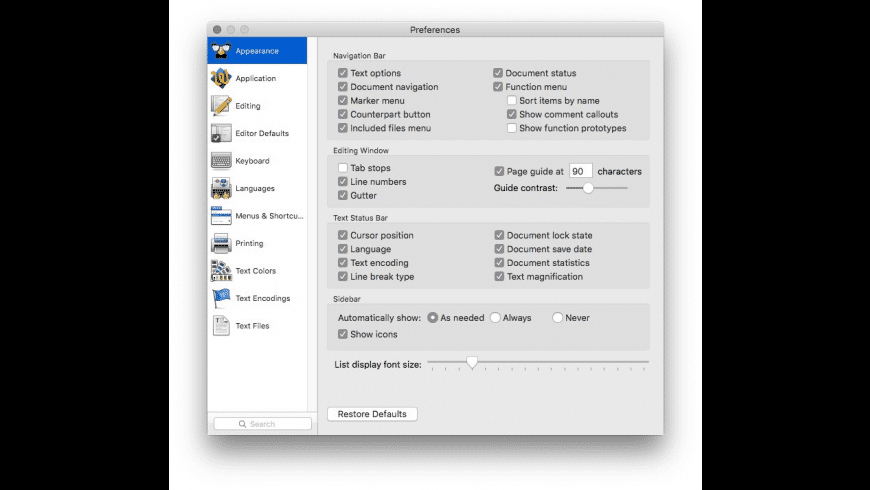Screen dimensions: 870x490
Task: Click the search magnifier icon
Action: pyautogui.click(x=242, y=424)
